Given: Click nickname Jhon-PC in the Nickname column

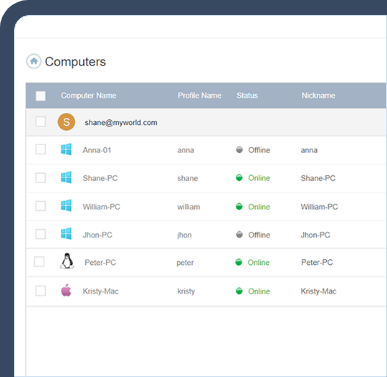Looking at the screenshot, I should point(315,235).
